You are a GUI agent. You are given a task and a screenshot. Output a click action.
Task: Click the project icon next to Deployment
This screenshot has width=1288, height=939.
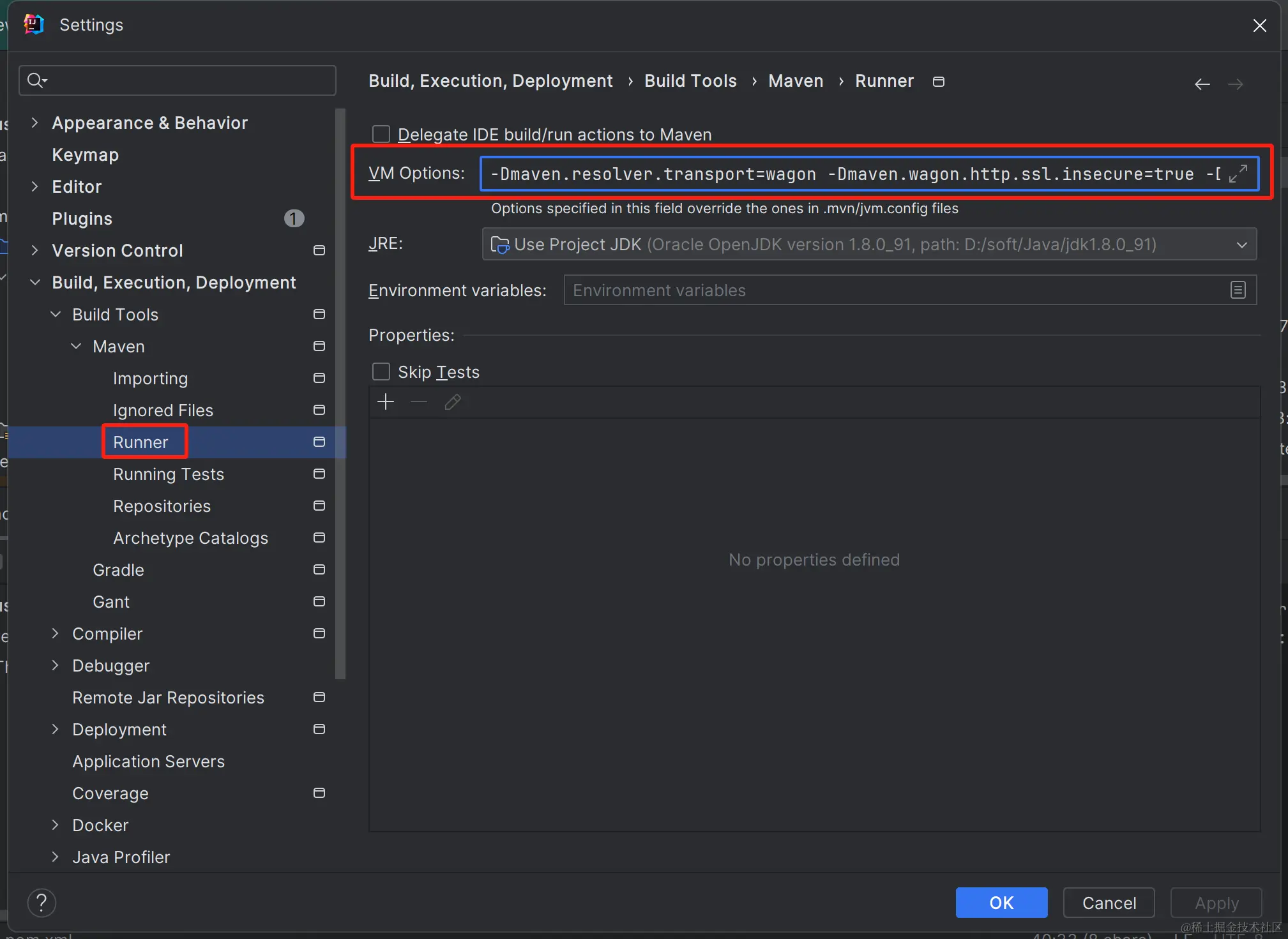[319, 729]
